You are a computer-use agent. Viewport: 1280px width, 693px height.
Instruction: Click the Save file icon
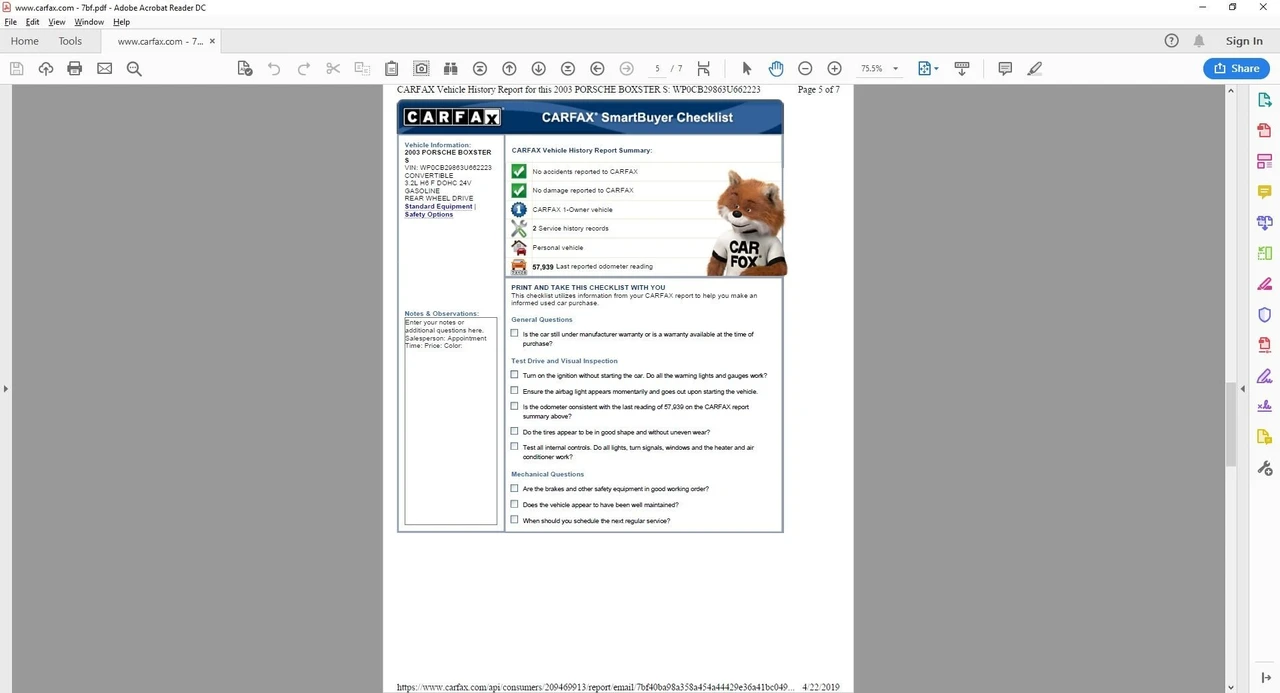click(x=16, y=68)
